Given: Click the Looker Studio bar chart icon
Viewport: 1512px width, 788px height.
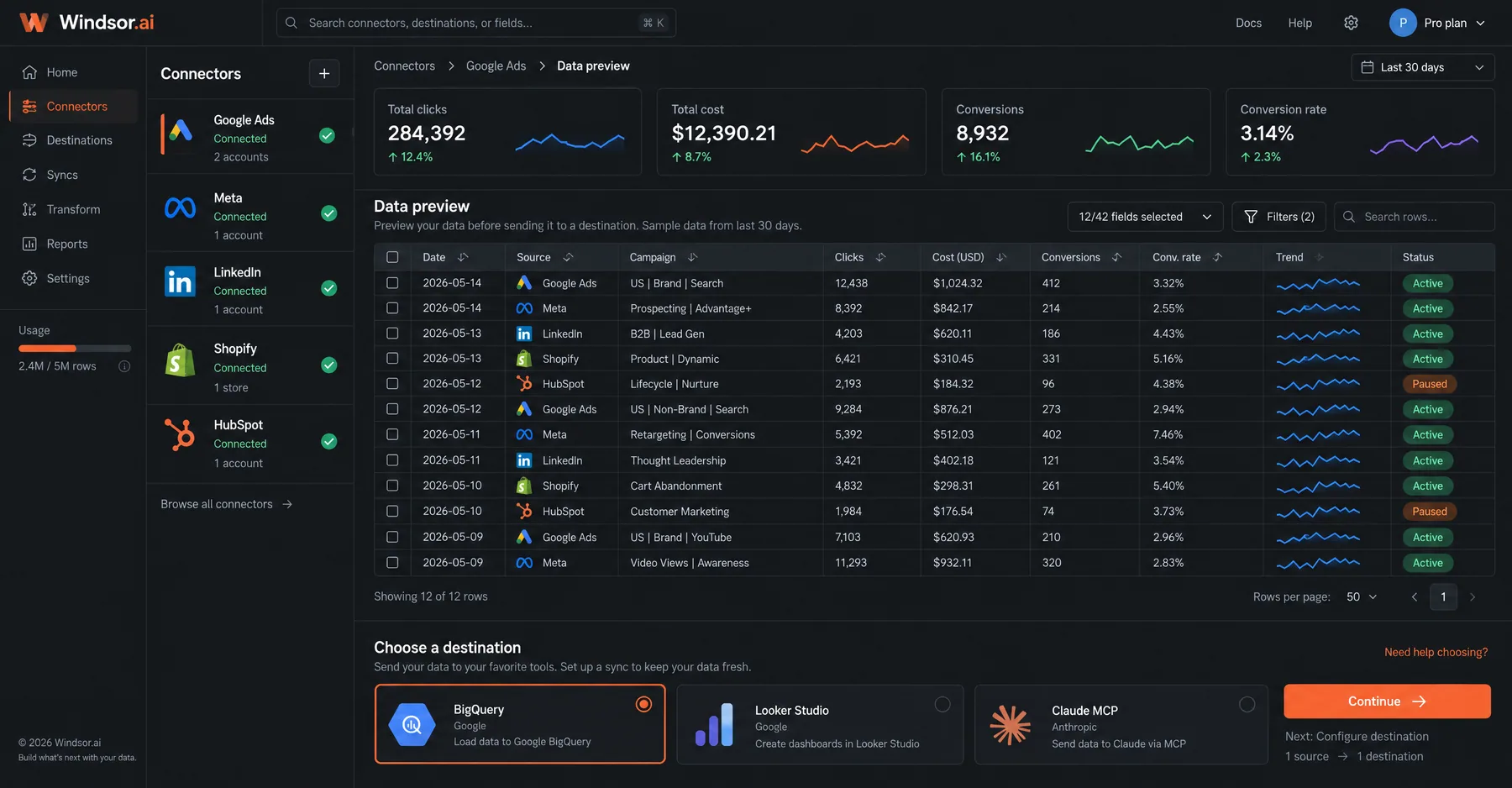Looking at the screenshot, I should tap(714, 724).
